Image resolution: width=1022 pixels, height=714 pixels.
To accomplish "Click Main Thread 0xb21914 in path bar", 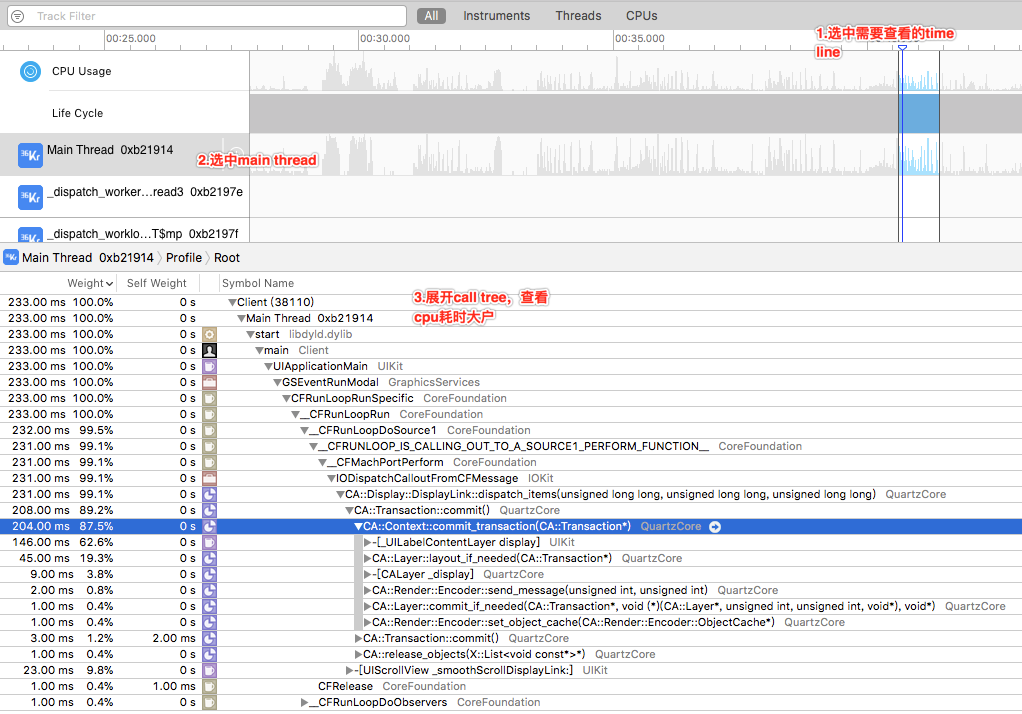I will (x=88, y=258).
